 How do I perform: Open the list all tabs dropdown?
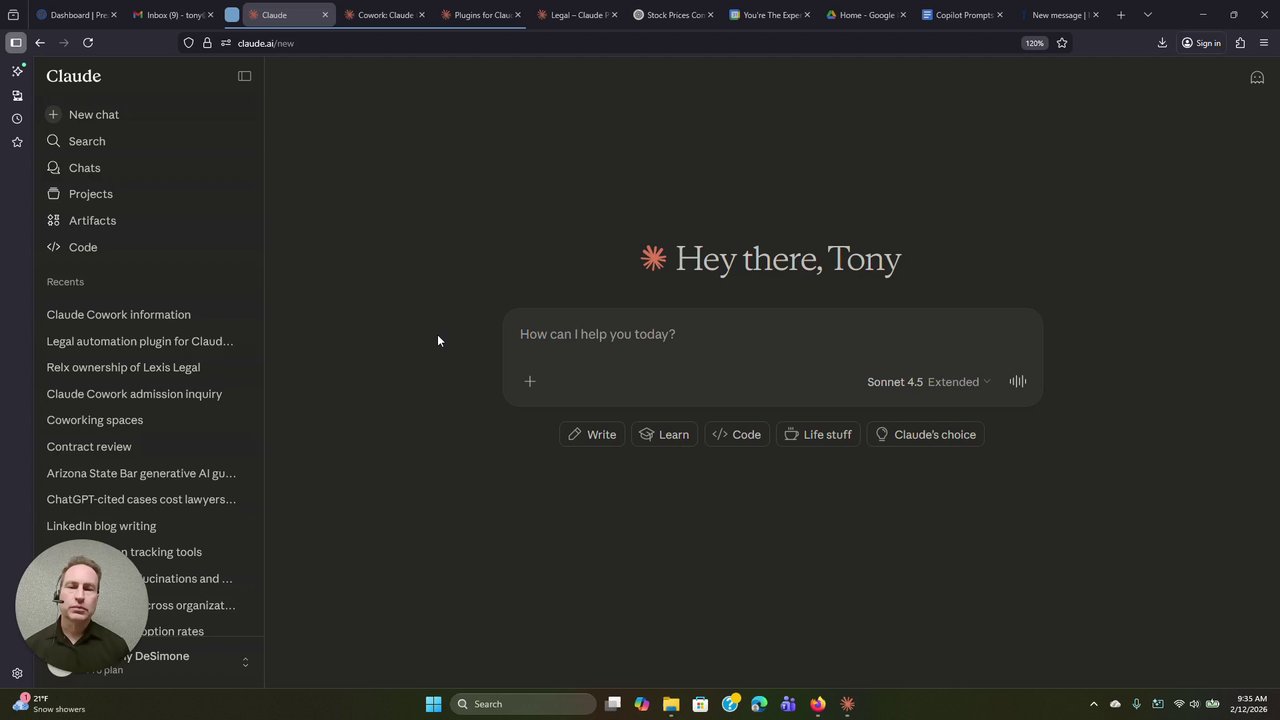pyautogui.click(x=1147, y=15)
